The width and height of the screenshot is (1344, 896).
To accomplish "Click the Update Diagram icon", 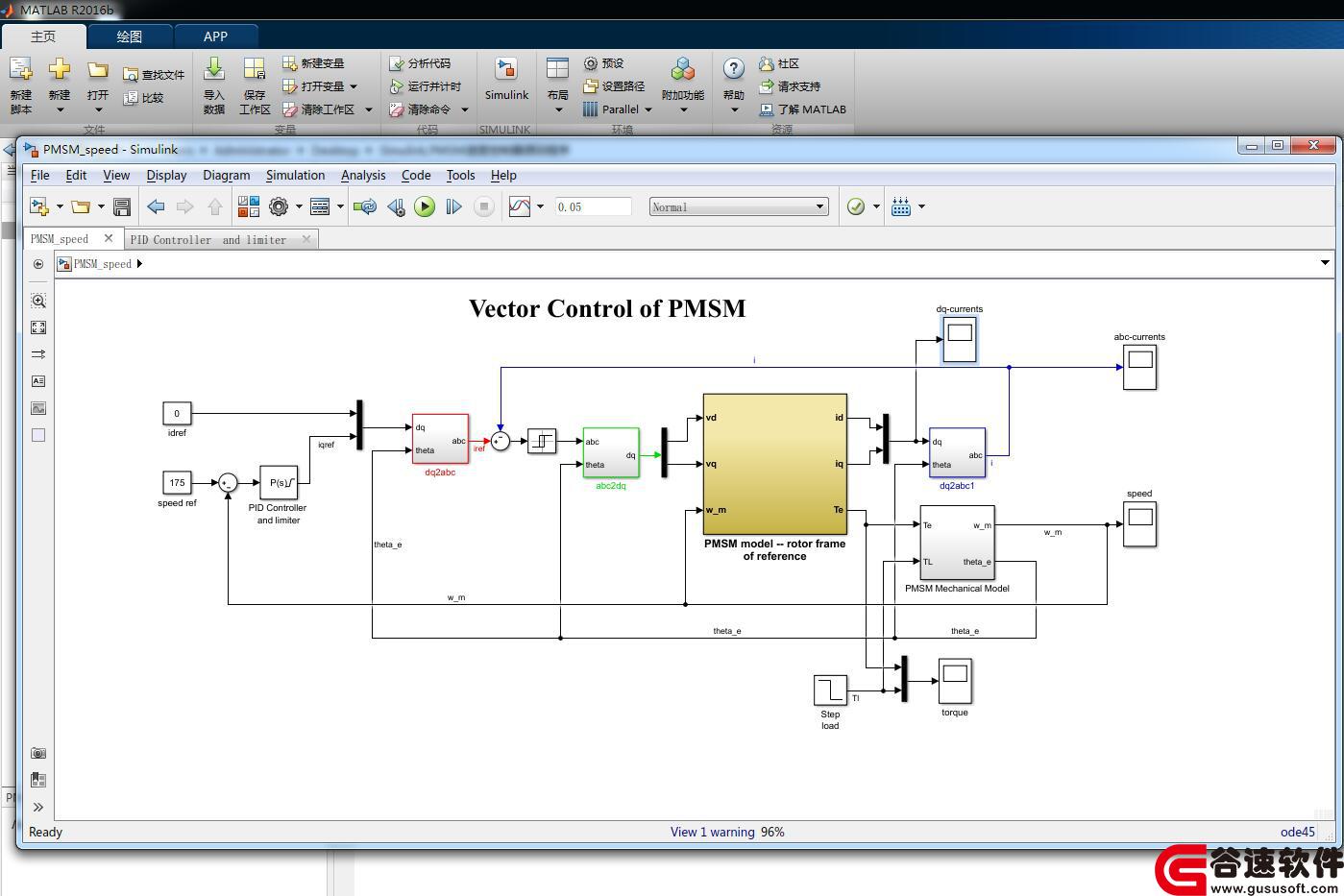I will pyautogui.click(x=365, y=206).
